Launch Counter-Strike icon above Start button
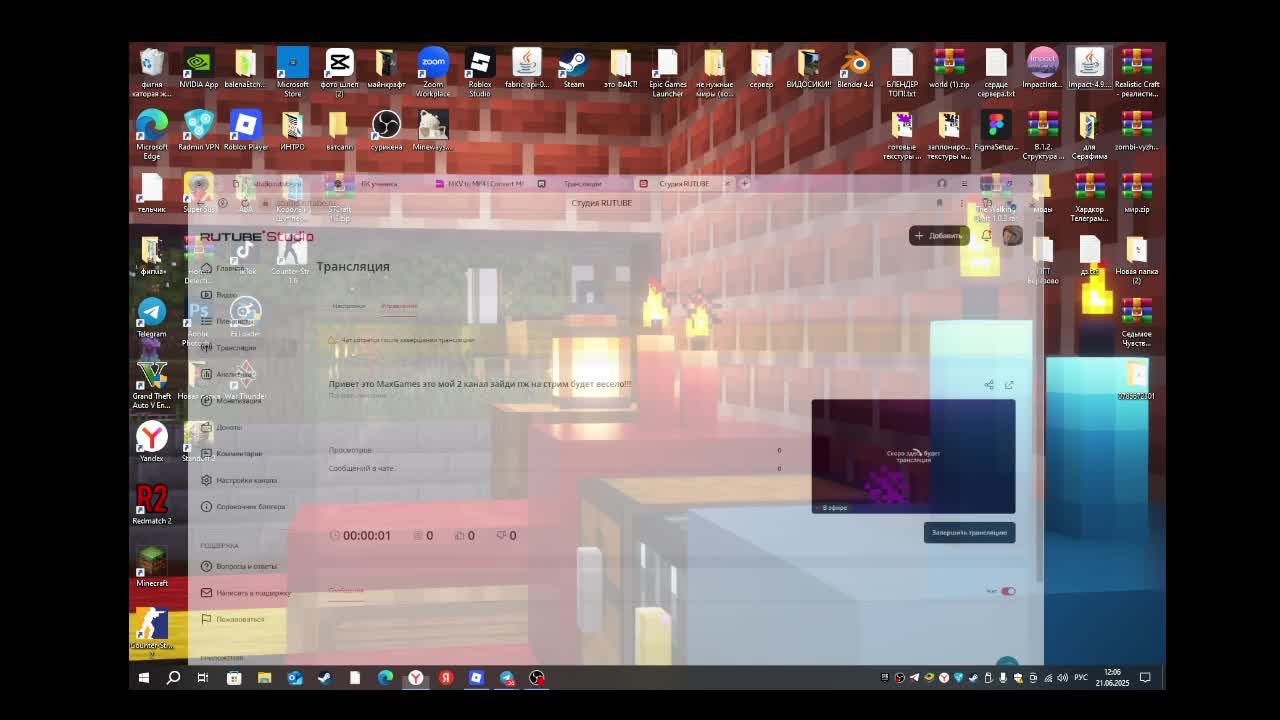The height and width of the screenshot is (720, 1280). [x=152, y=630]
